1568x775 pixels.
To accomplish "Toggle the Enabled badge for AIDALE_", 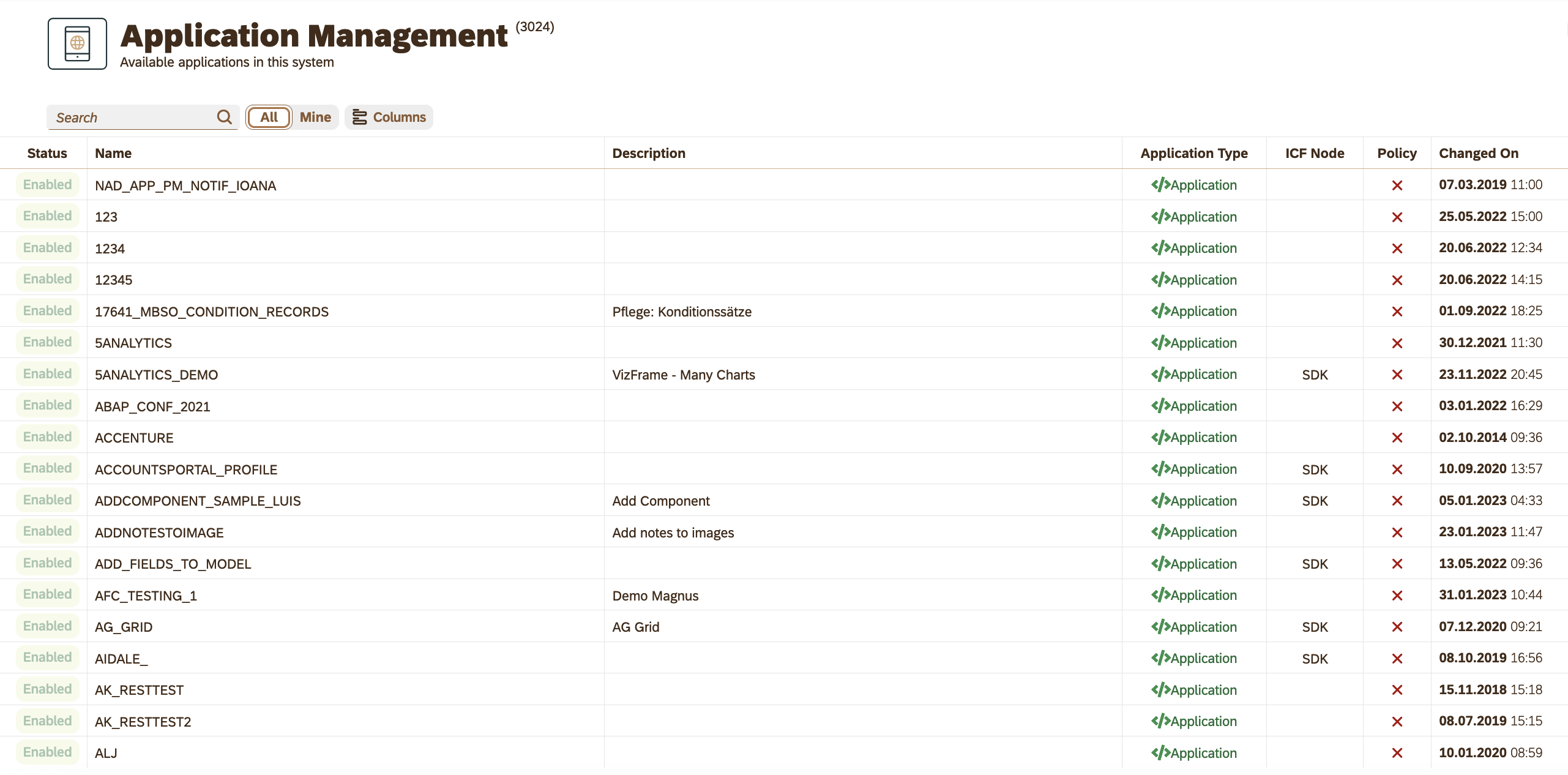I will click(x=47, y=657).
